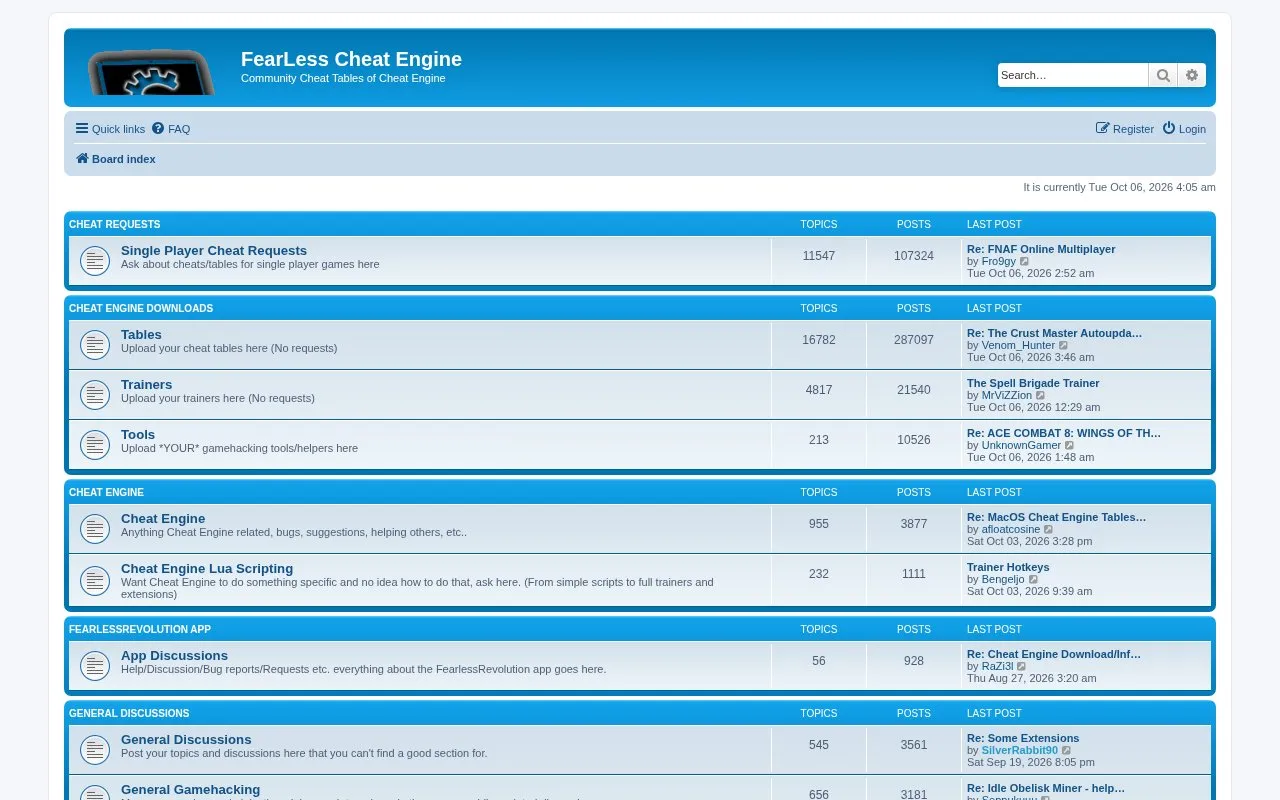Open advanced search via the gear icon
The image size is (1280, 800).
pos(1192,75)
